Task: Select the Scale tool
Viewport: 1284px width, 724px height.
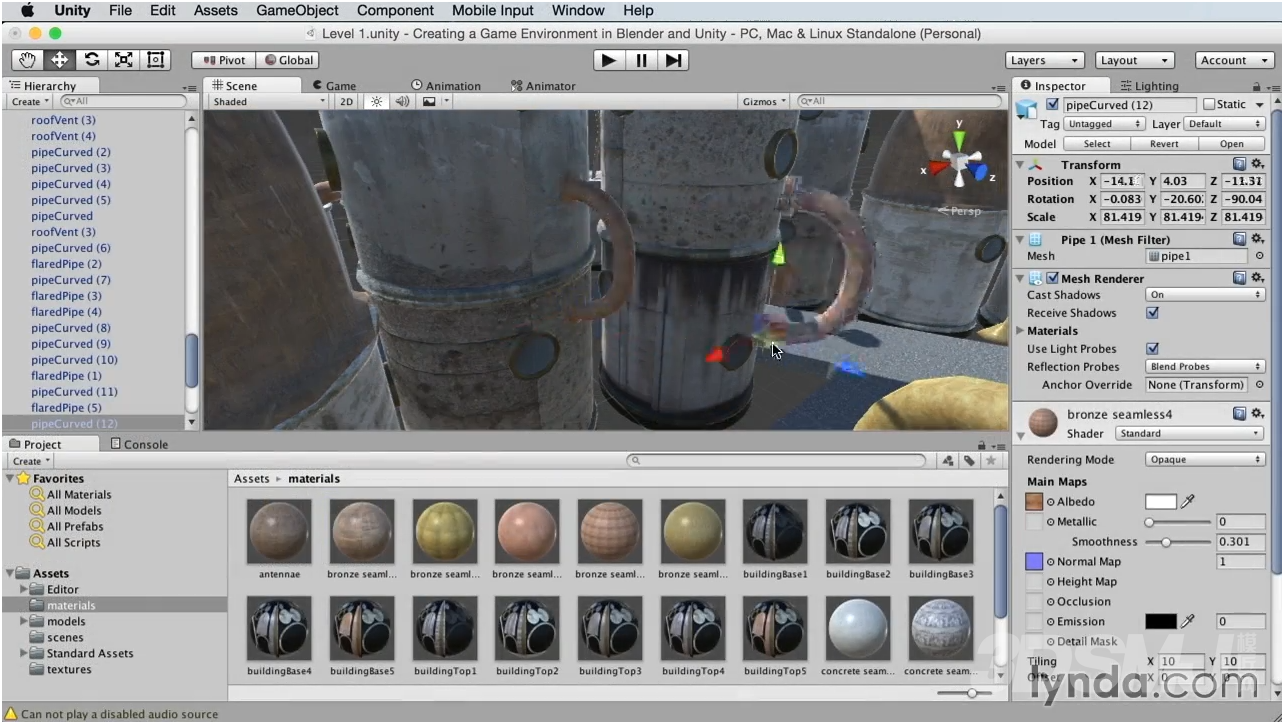Action: click(x=123, y=60)
